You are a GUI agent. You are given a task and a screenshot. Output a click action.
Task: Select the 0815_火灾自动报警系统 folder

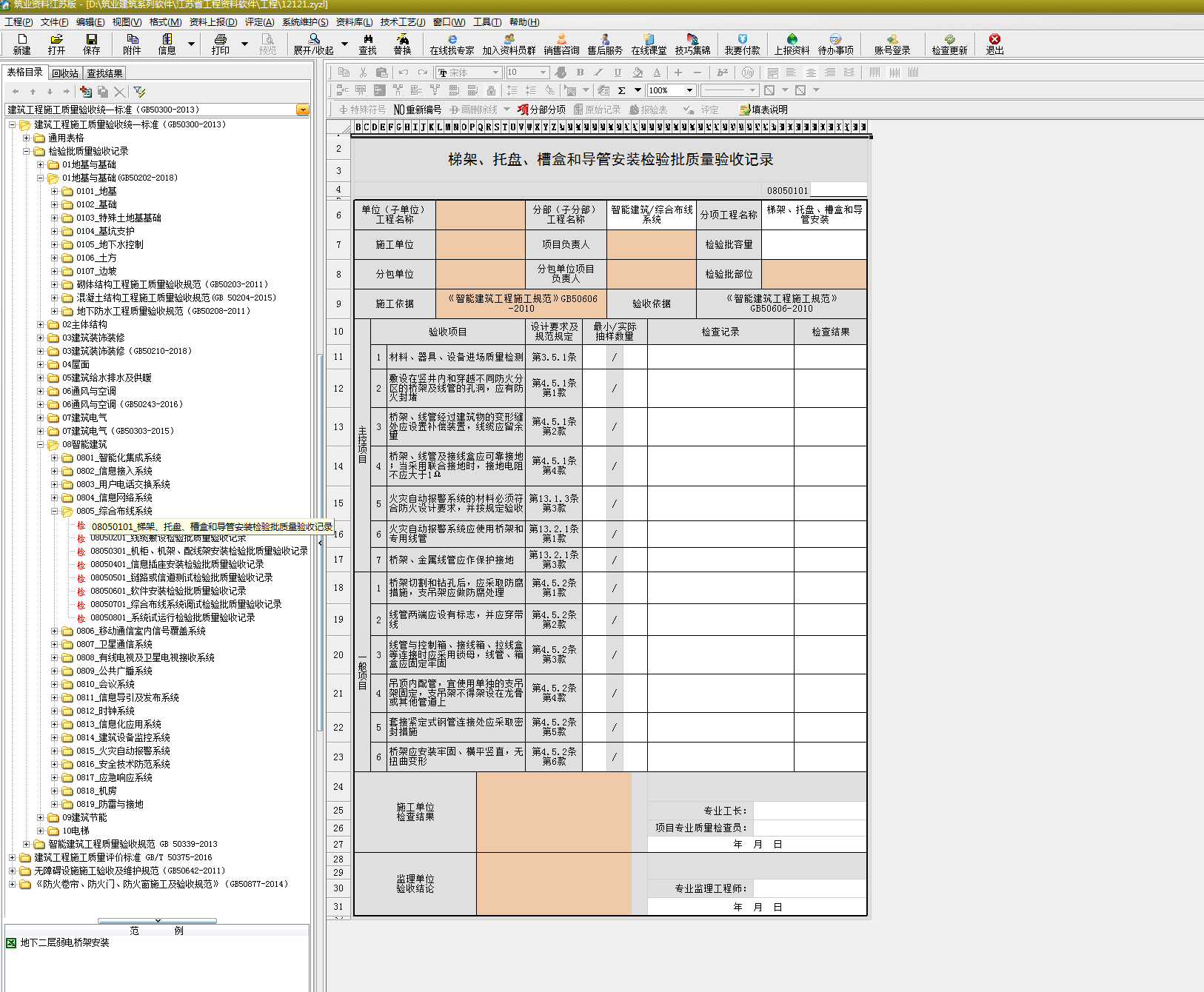[123, 751]
